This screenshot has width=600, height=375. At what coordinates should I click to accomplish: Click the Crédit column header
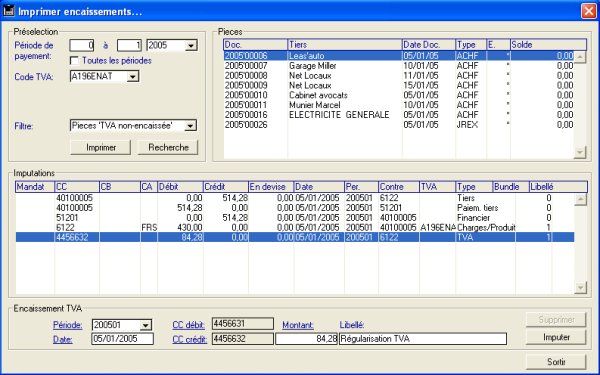click(226, 187)
